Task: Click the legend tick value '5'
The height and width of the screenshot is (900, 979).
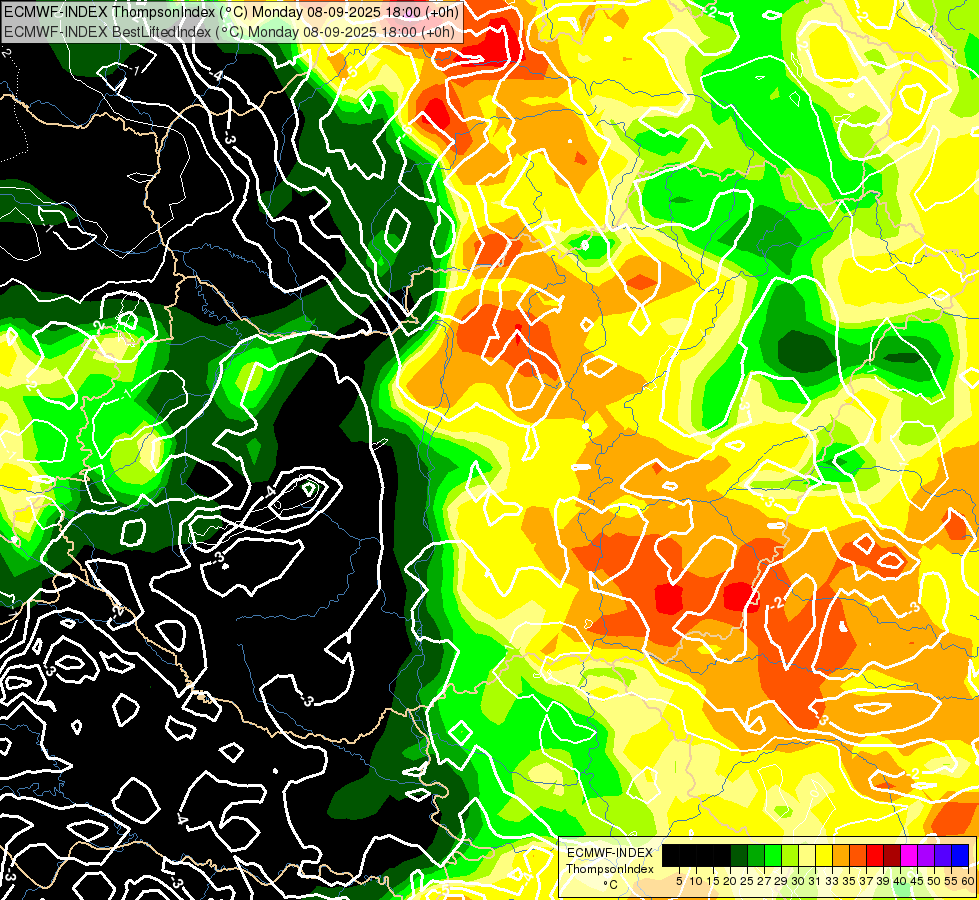Action: (x=679, y=881)
